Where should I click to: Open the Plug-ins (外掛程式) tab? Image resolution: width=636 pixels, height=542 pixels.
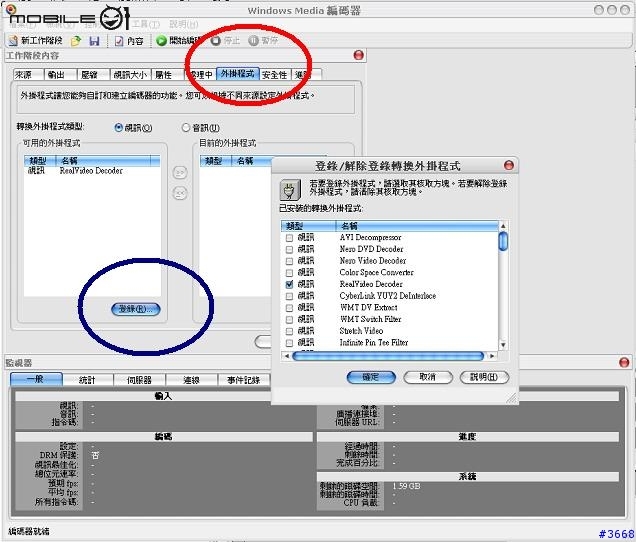[x=238, y=74]
